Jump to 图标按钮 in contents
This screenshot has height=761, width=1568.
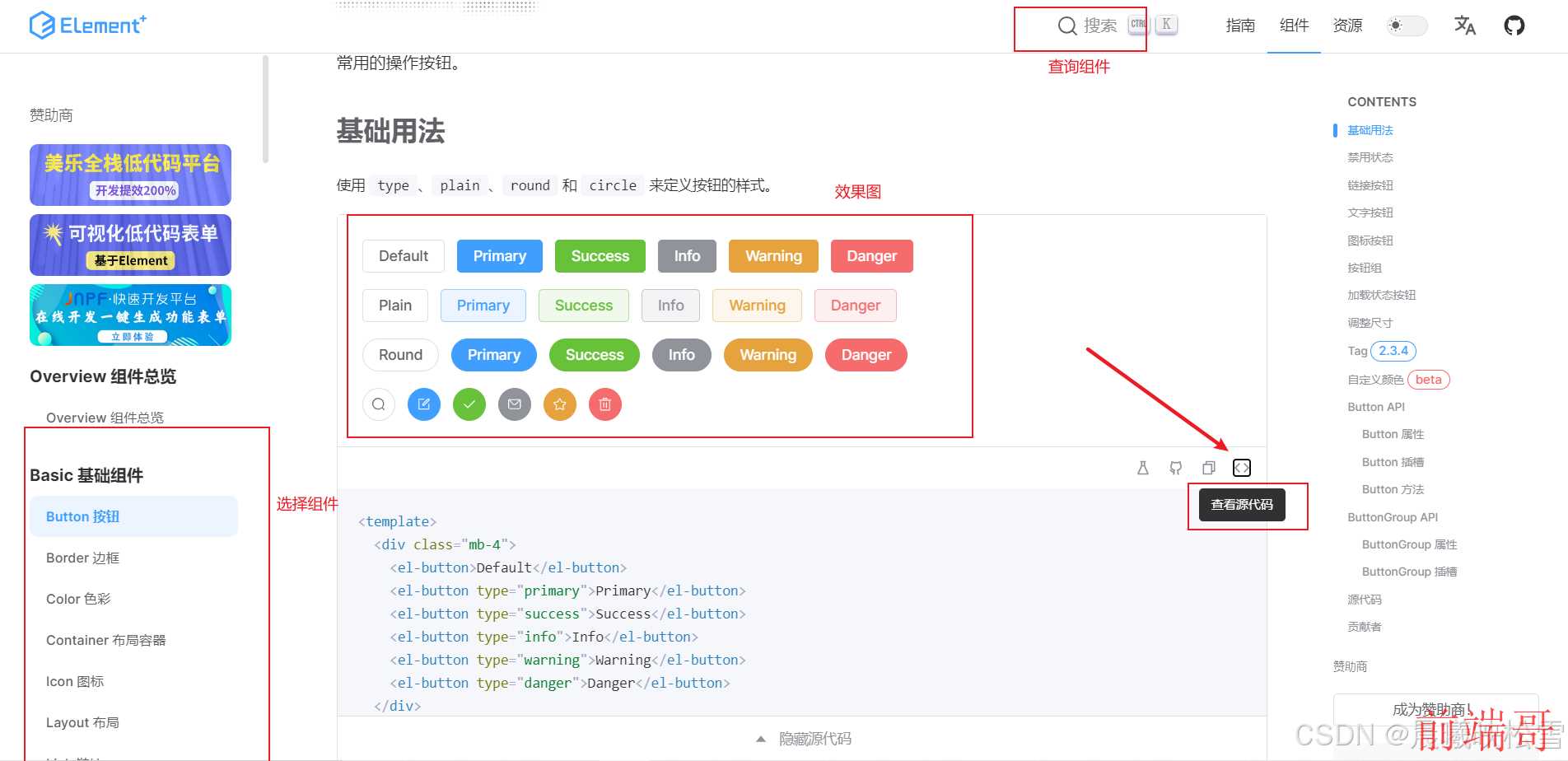pyautogui.click(x=1370, y=240)
